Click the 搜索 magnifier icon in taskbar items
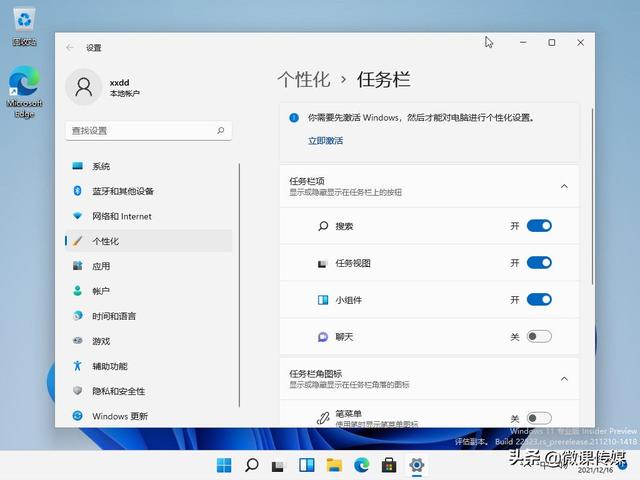The height and width of the screenshot is (480, 640). point(323,226)
